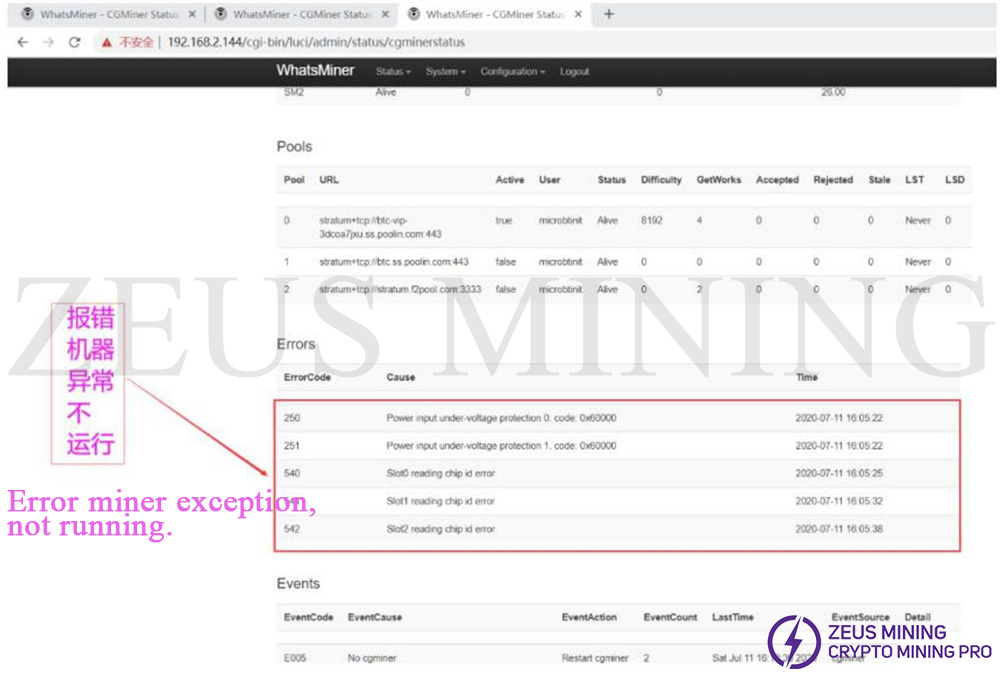Open the System dropdown menu
The width and height of the screenshot is (1000, 677).
pyautogui.click(x=445, y=72)
